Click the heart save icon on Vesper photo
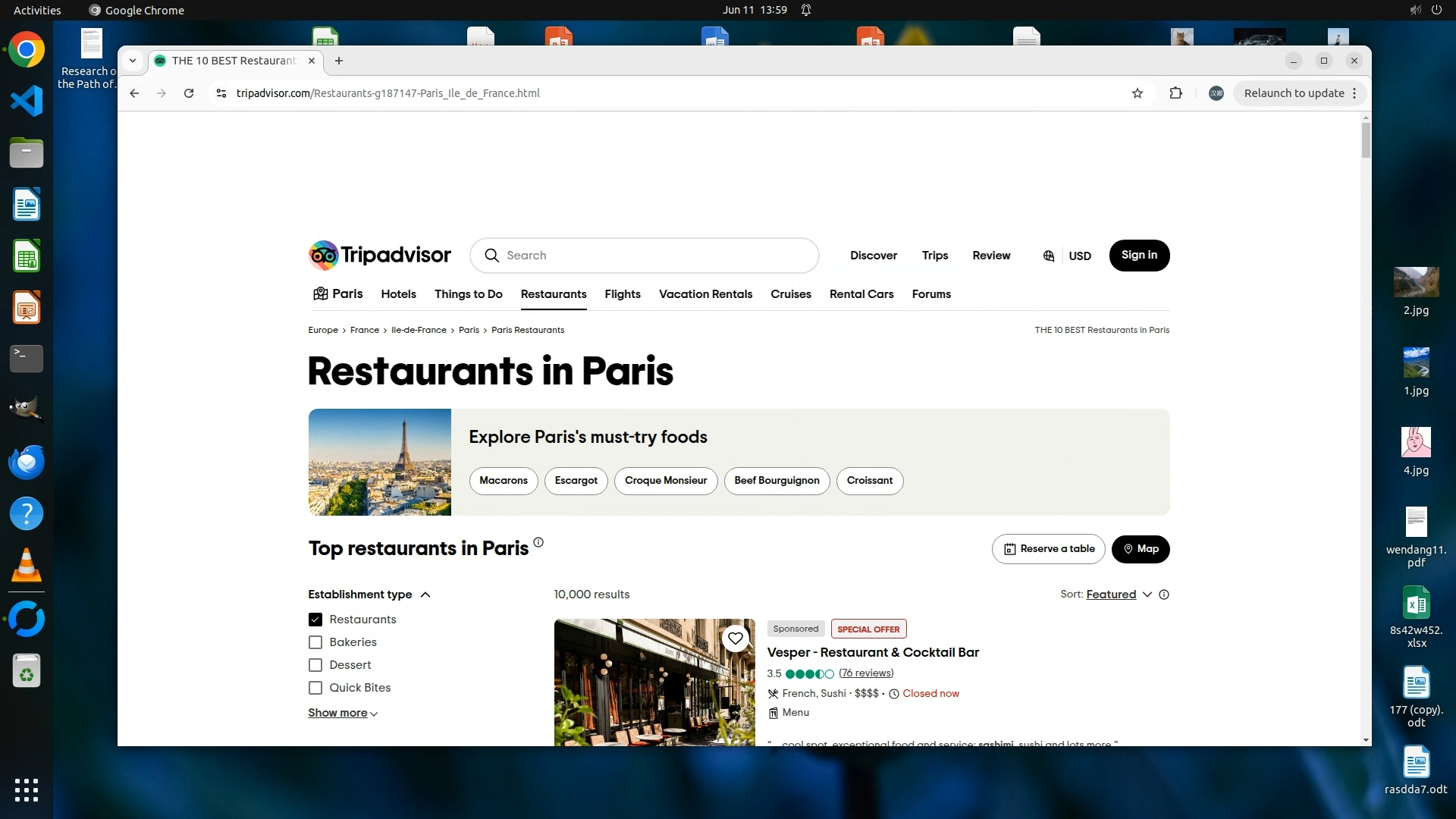The width and height of the screenshot is (1456, 819). coord(735,639)
